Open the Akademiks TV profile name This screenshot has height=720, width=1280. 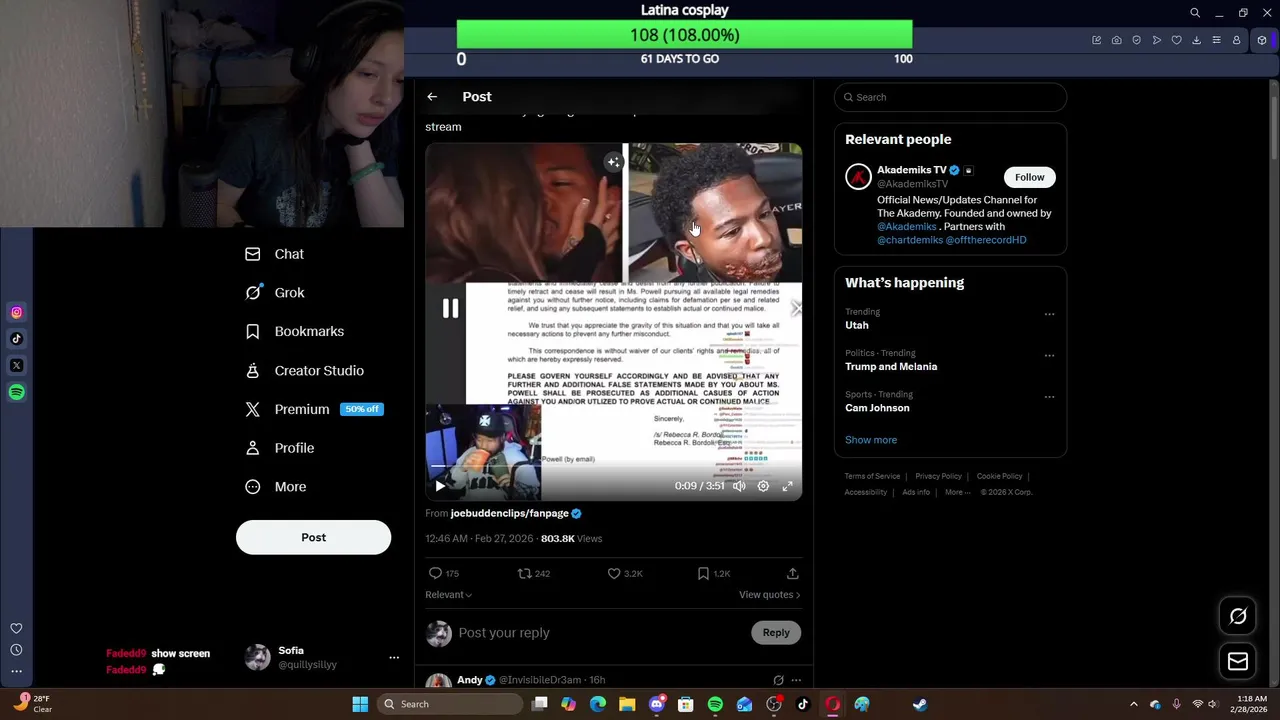911,170
